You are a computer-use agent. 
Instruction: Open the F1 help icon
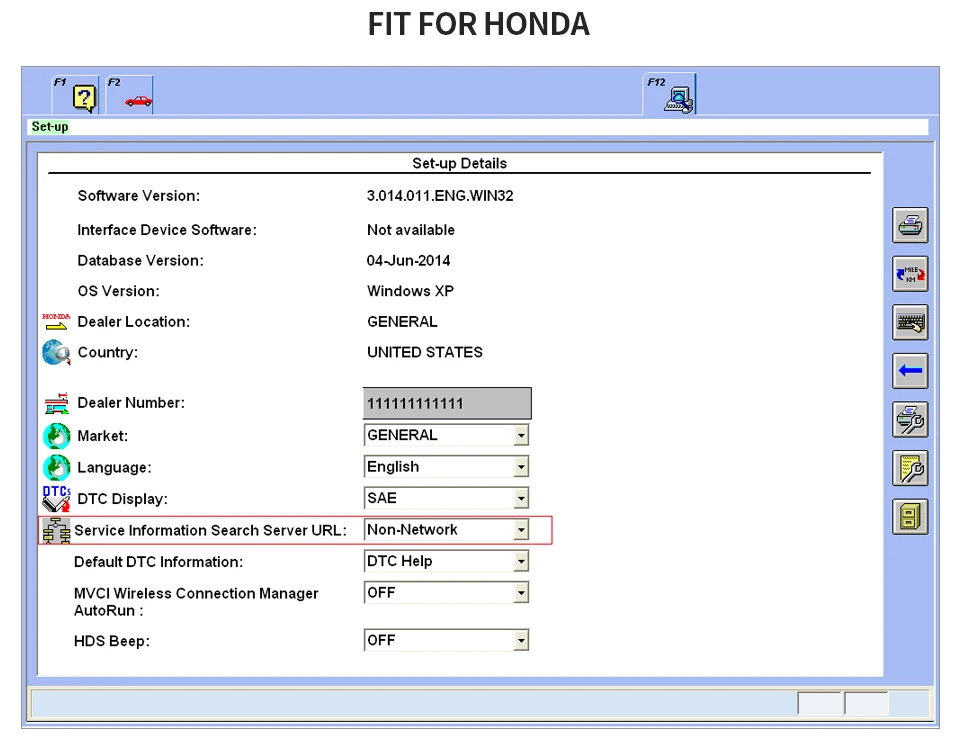pyautogui.click(x=84, y=97)
